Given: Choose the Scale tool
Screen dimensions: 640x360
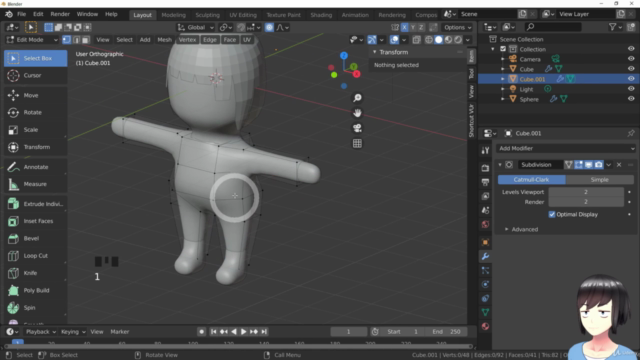Looking at the screenshot, I should tap(36, 129).
